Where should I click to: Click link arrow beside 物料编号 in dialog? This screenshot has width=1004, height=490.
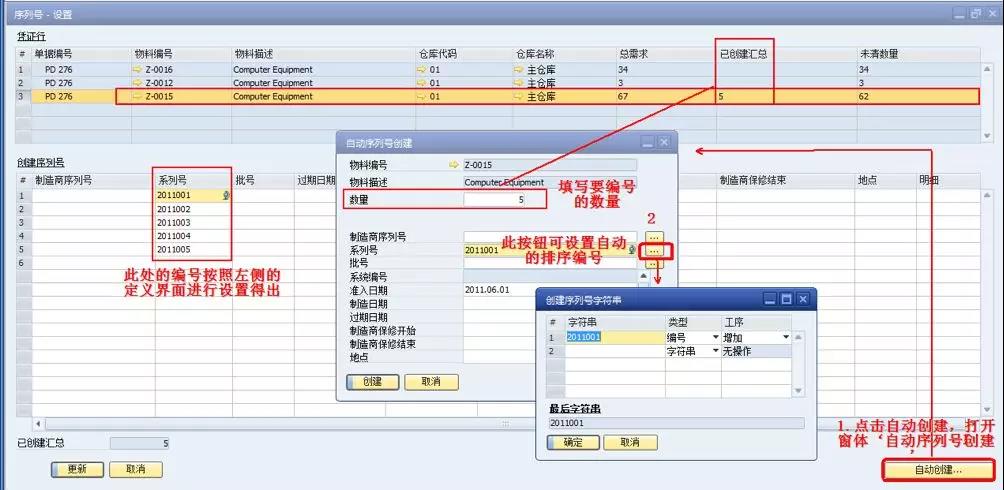(455, 165)
